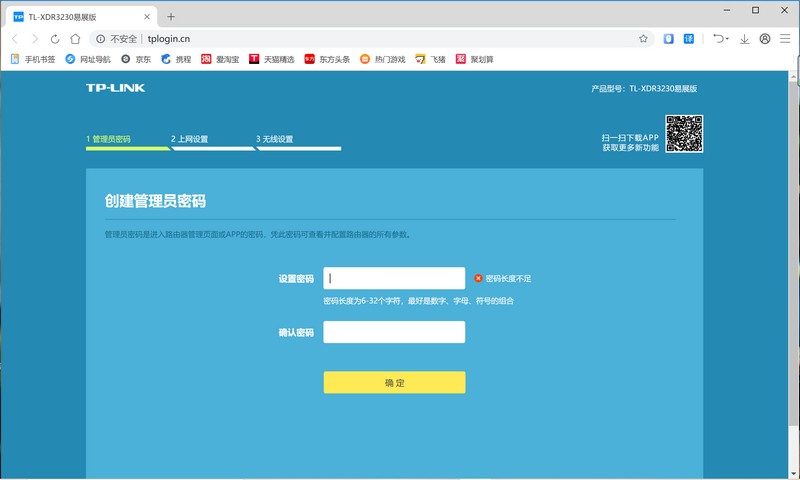Screen dimensions: 800x480
Task: Open 飞猪 bookmark
Action: tap(430, 59)
